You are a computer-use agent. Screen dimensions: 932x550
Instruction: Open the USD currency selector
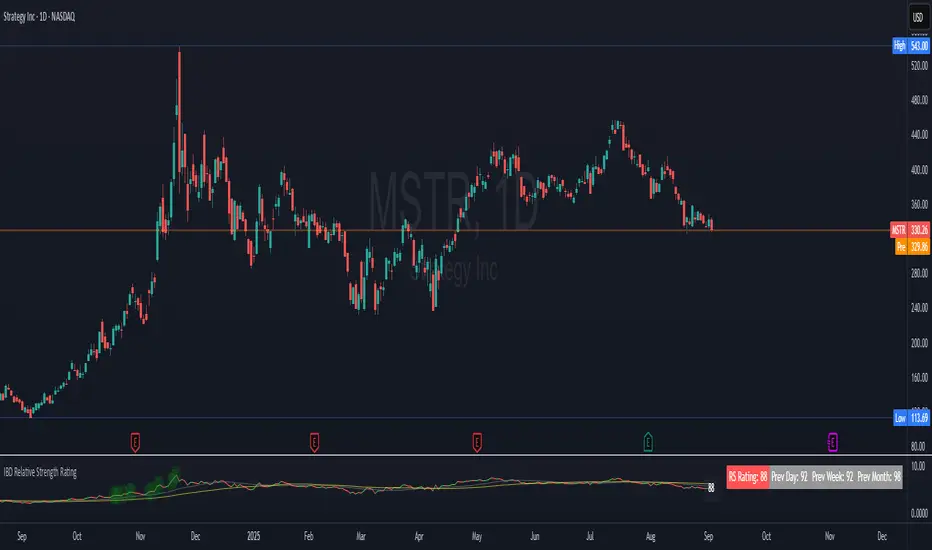point(918,17)
